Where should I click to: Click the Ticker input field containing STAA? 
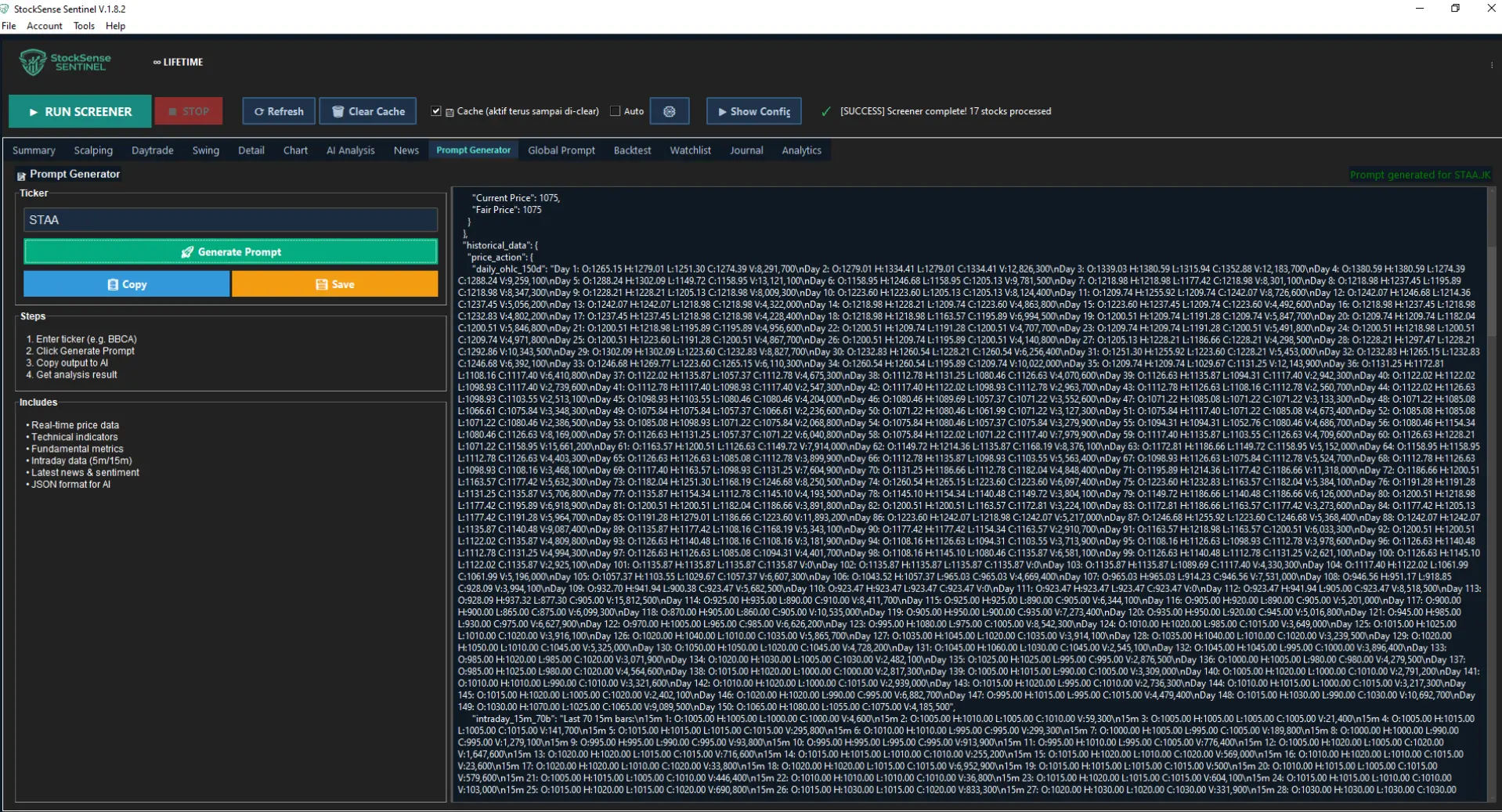(231, 220)
